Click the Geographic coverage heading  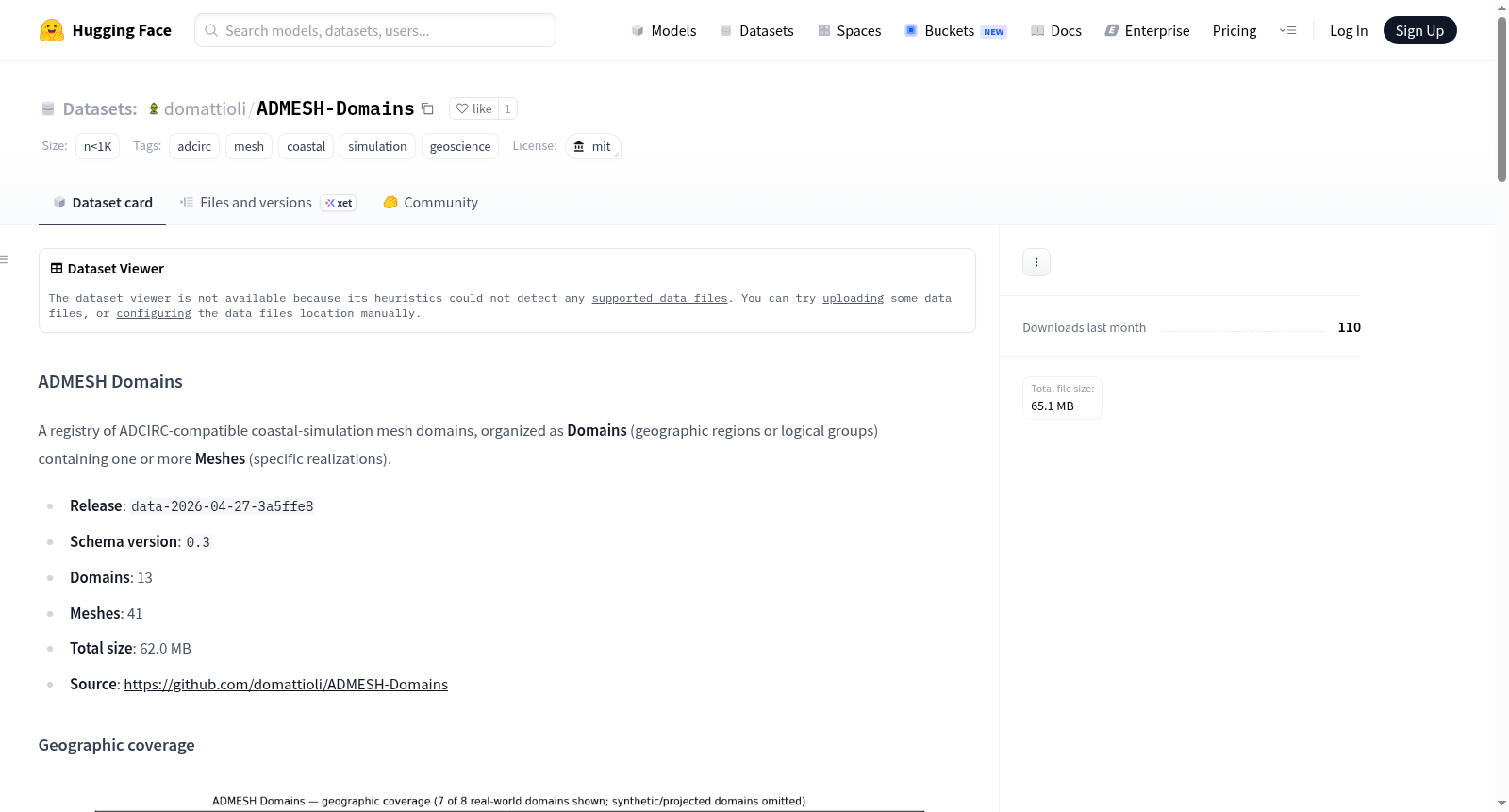click(117, 745)
